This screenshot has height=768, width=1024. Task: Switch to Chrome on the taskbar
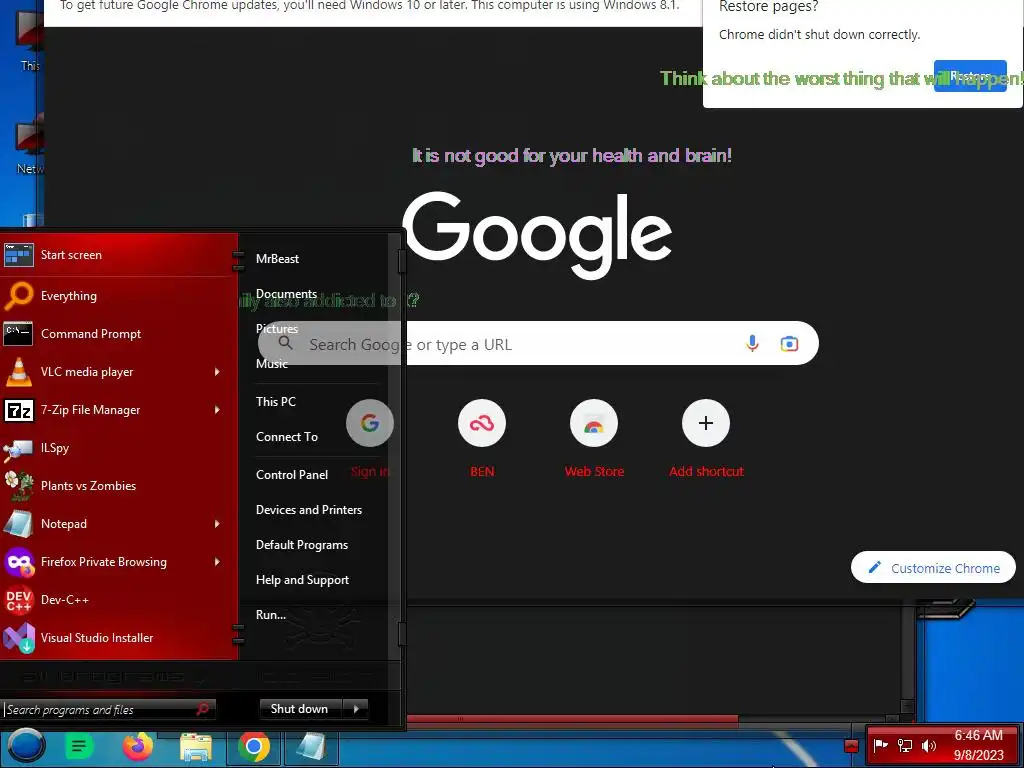(x=253, y=746)
